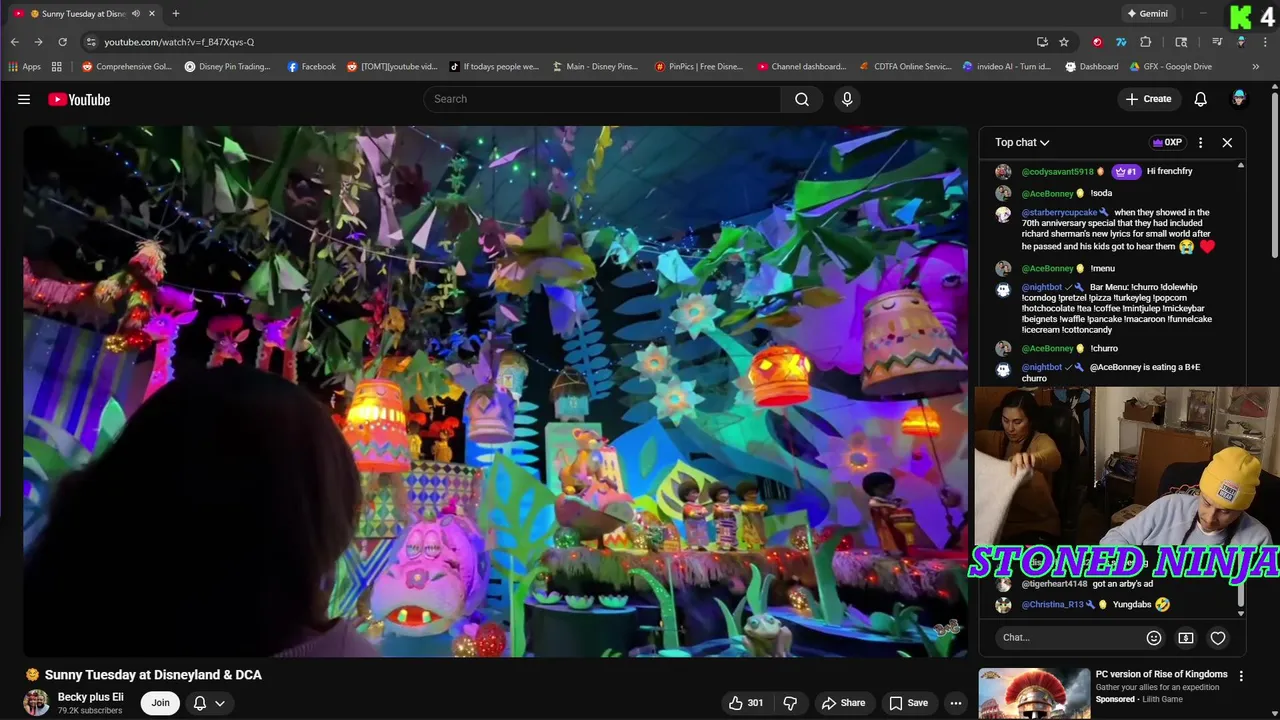The image size is (1280, 720).
Task: Dislike the video with thumbs down
Action: pos(790,703)
